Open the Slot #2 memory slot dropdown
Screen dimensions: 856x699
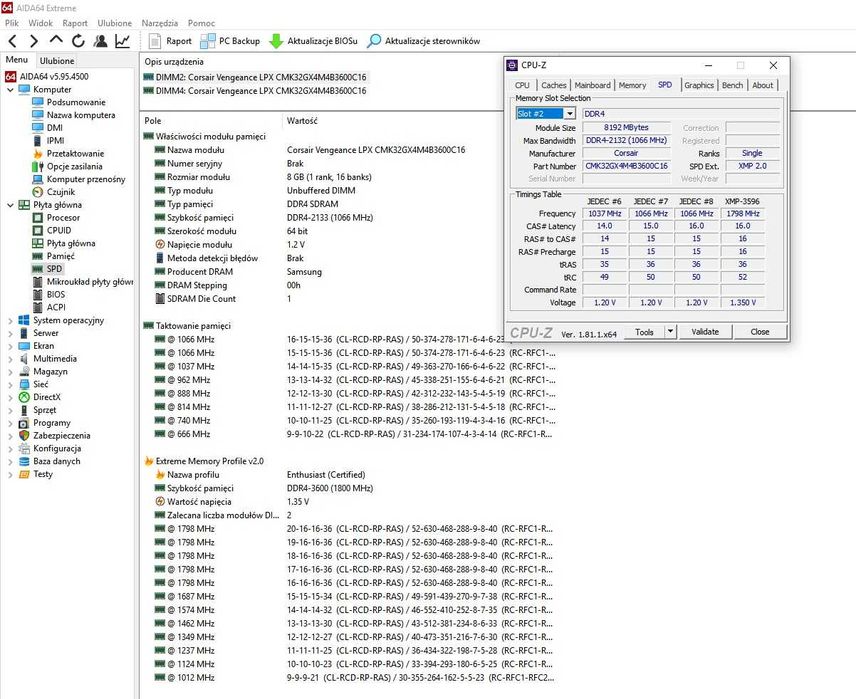[x=570, y=114]
